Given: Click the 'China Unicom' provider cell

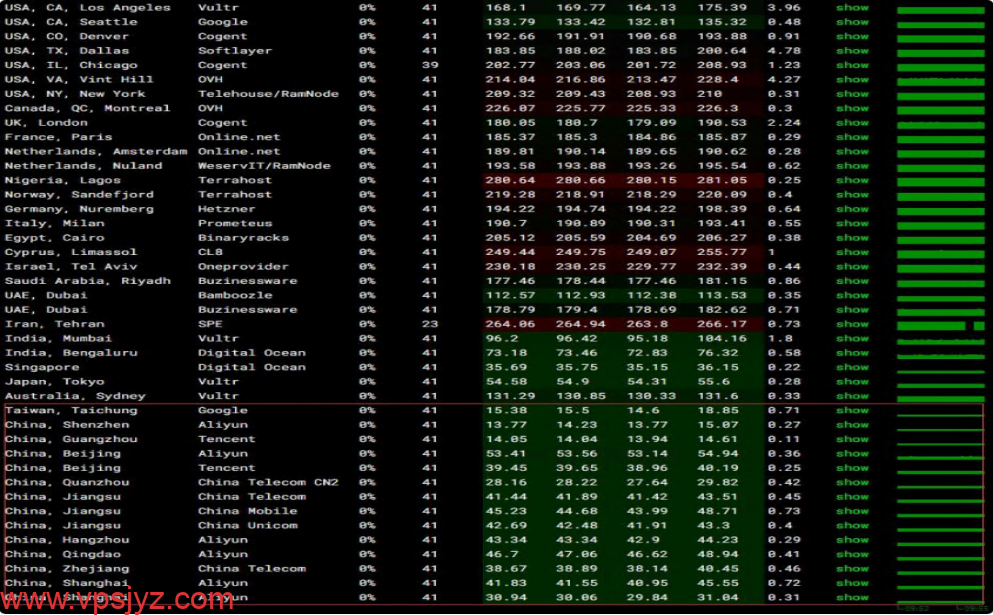Looking at the screenshot, I should (x=247, y=526).
